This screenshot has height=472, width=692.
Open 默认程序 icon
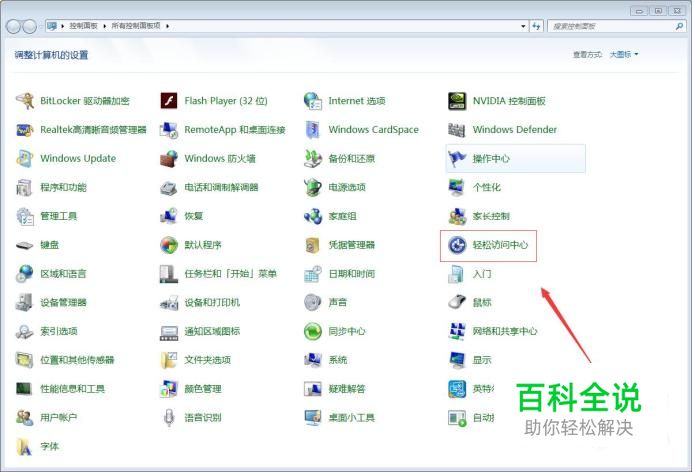pyautogui.click(x=169, y=245)
